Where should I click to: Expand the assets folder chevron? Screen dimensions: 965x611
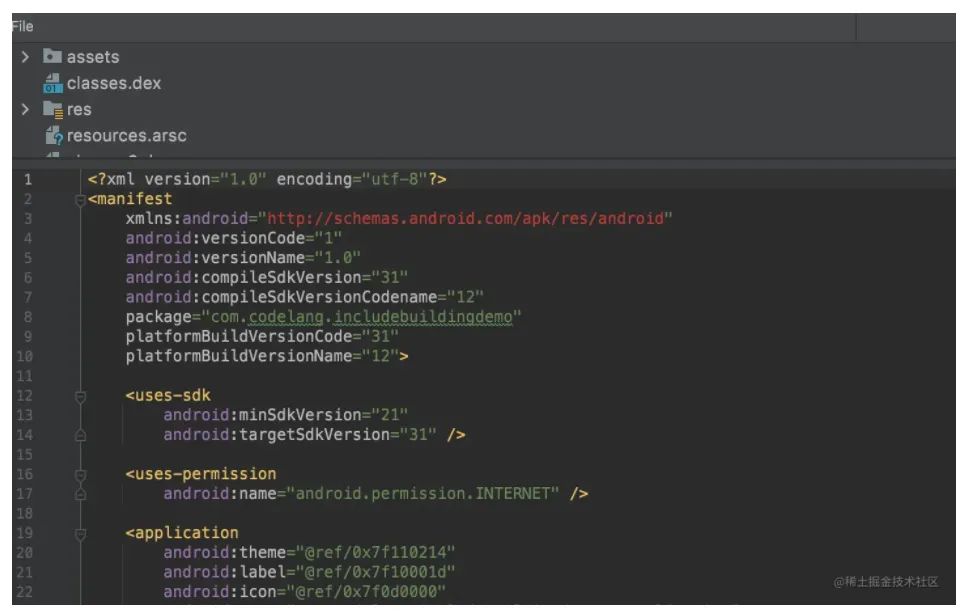coord(25,57)
